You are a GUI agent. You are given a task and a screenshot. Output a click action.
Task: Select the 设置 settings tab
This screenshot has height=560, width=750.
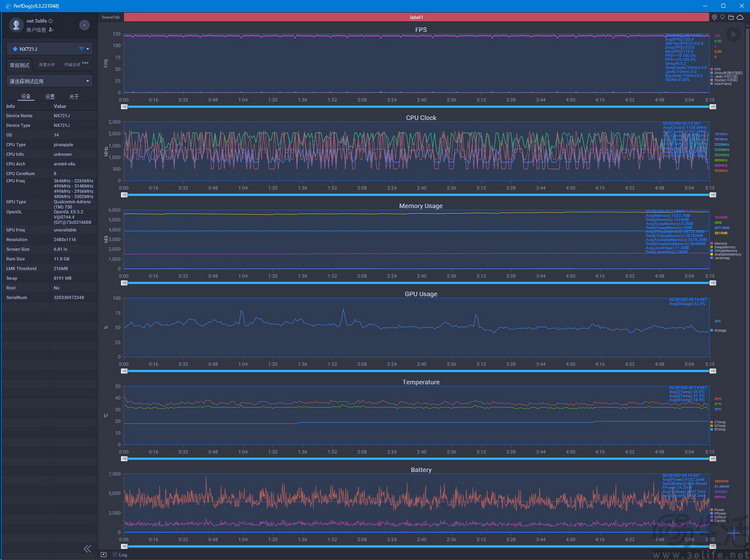(x=50, y=97)
